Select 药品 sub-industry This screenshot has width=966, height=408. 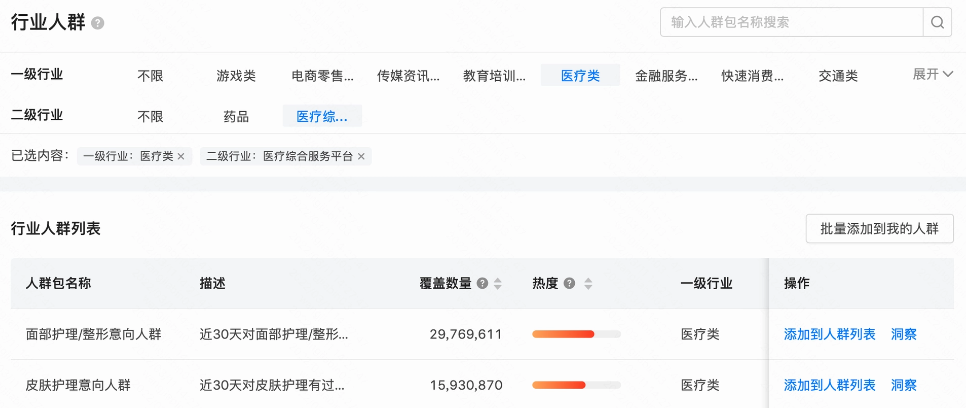[236, 116]
